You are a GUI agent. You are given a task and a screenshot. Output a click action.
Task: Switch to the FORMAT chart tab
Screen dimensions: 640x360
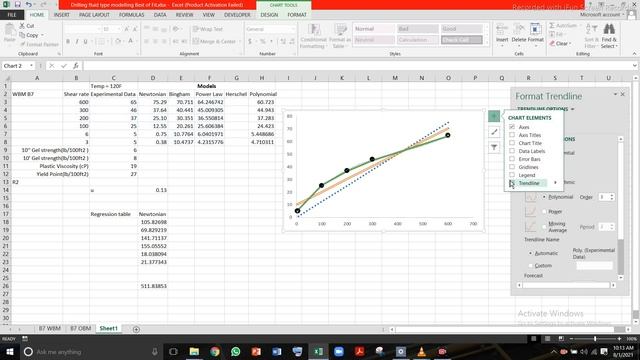click(297, 15)
